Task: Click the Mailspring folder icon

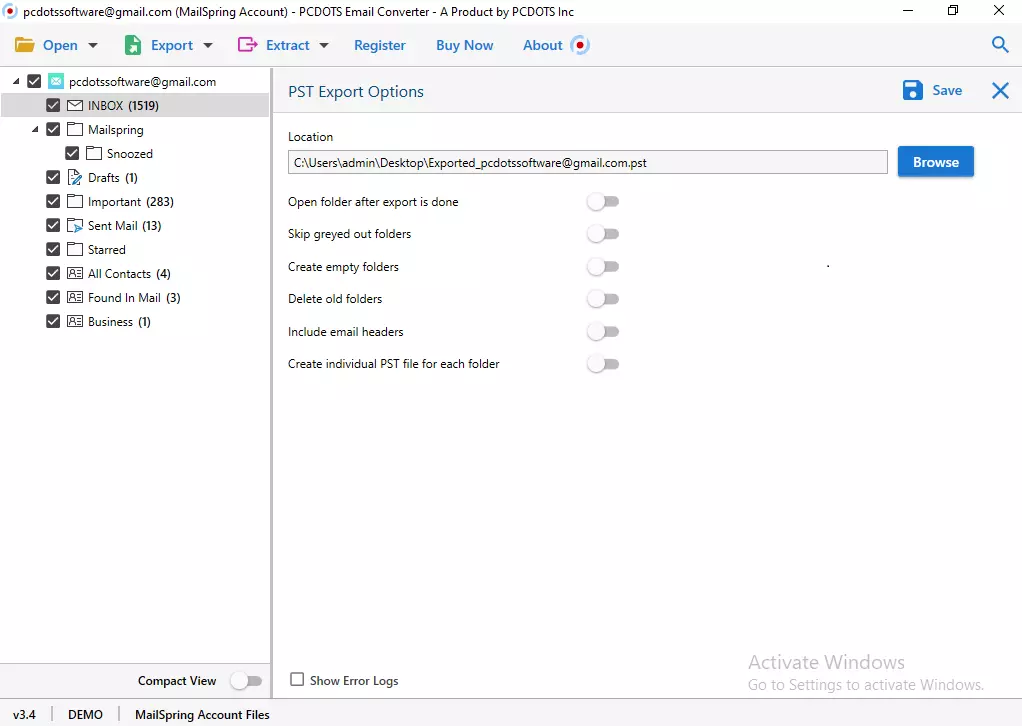Action: (x=75, y=129)
